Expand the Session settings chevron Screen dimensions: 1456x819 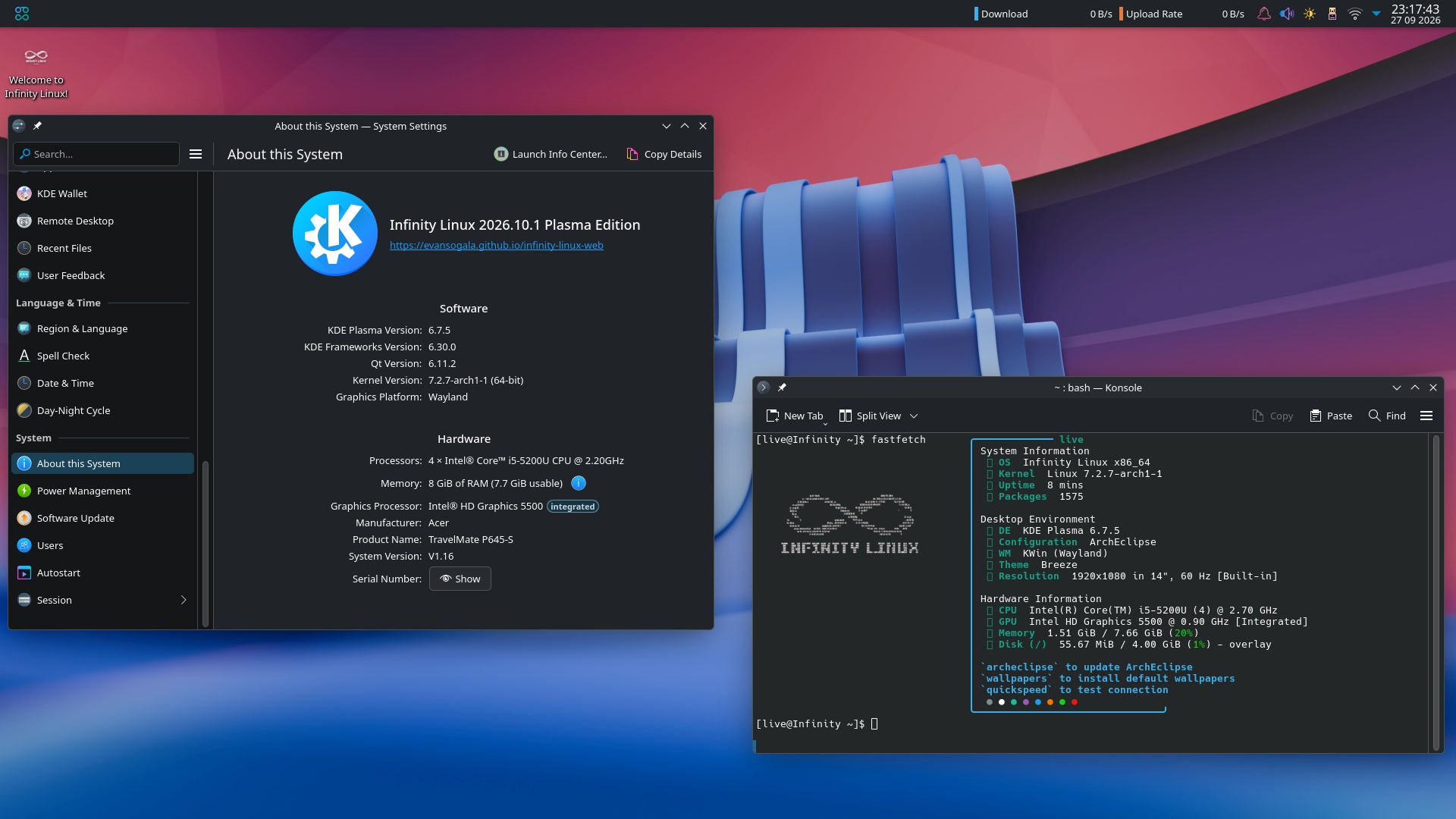pyautogui.click(x=184, y=600)
